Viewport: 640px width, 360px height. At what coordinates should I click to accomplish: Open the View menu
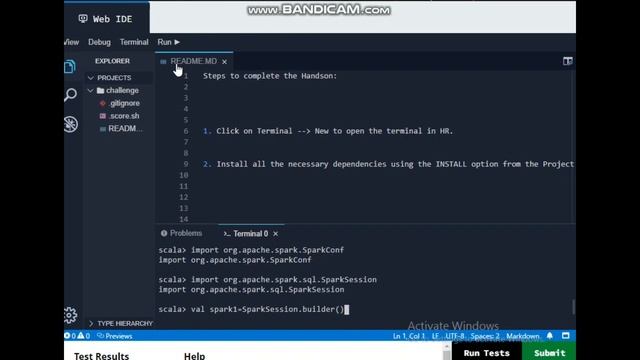pos(71,42)
